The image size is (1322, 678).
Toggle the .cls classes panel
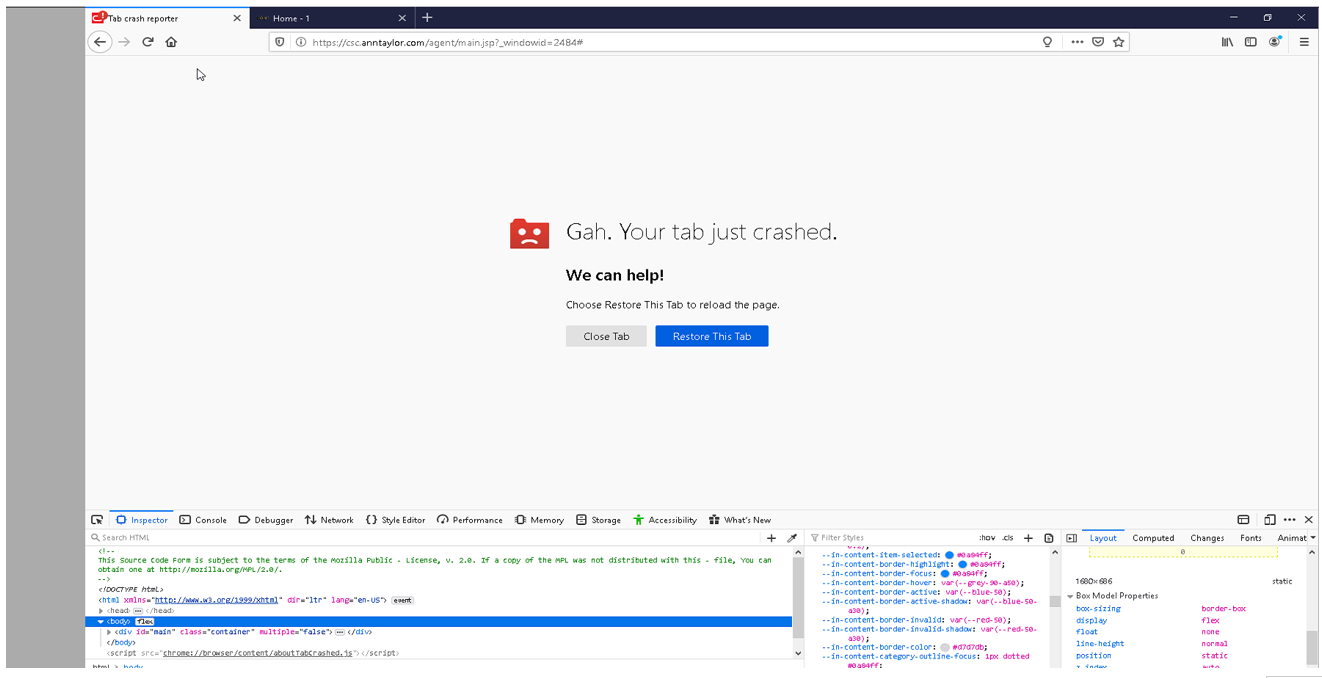pos(1008,538)
